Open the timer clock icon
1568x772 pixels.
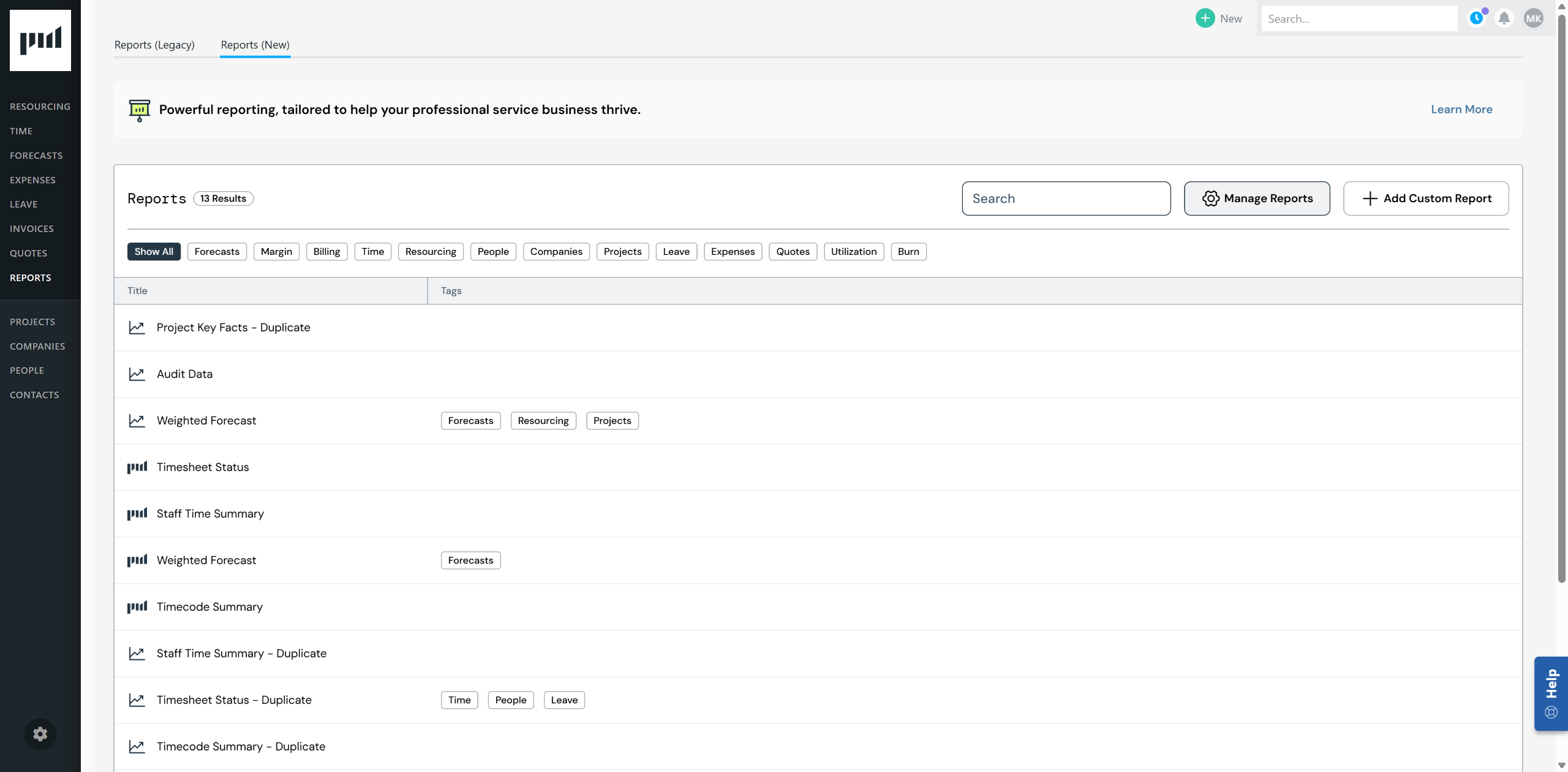[1477, 18]
